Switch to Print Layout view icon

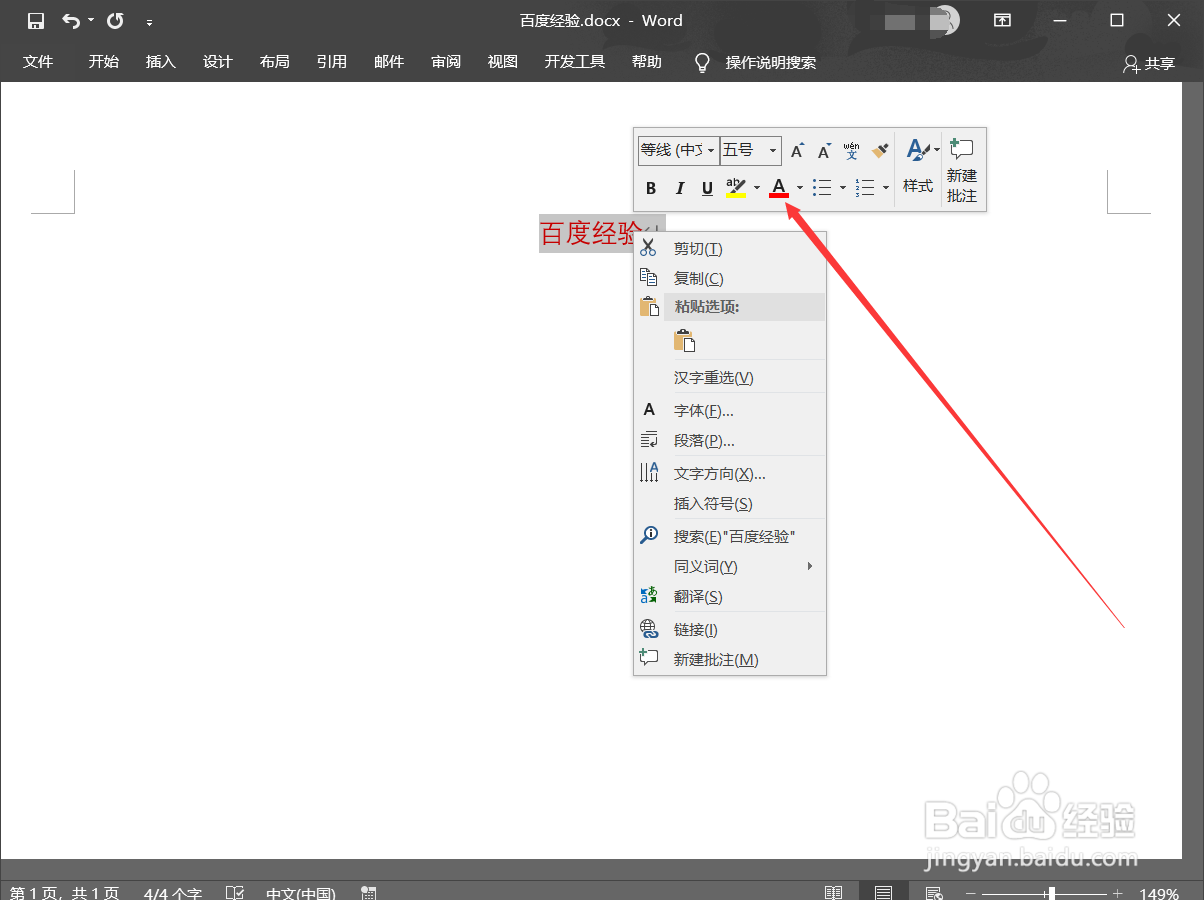tap(883, 892)
